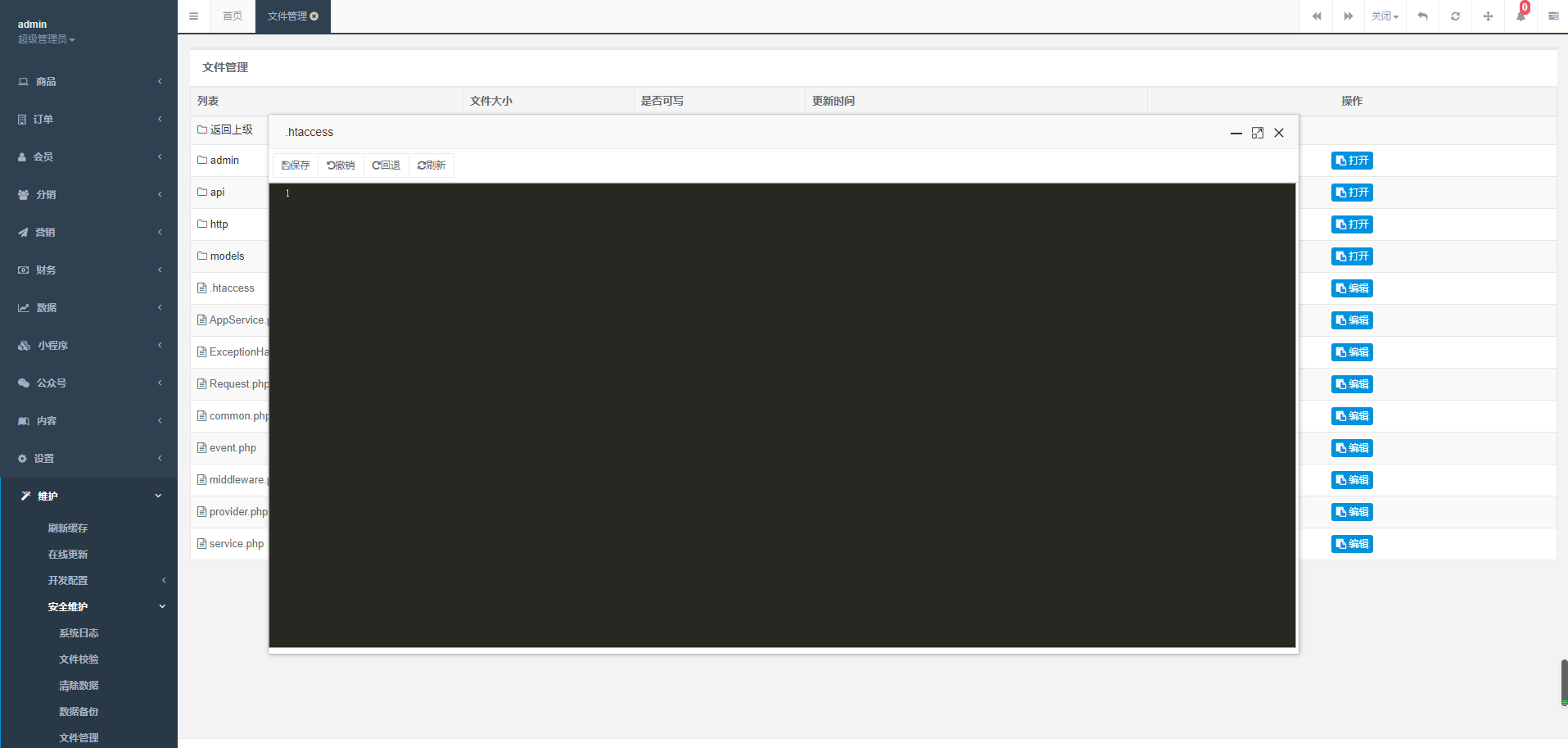
Task: Click into the dark code editor area
Action: pyautogui.click(x=782, y=415)
